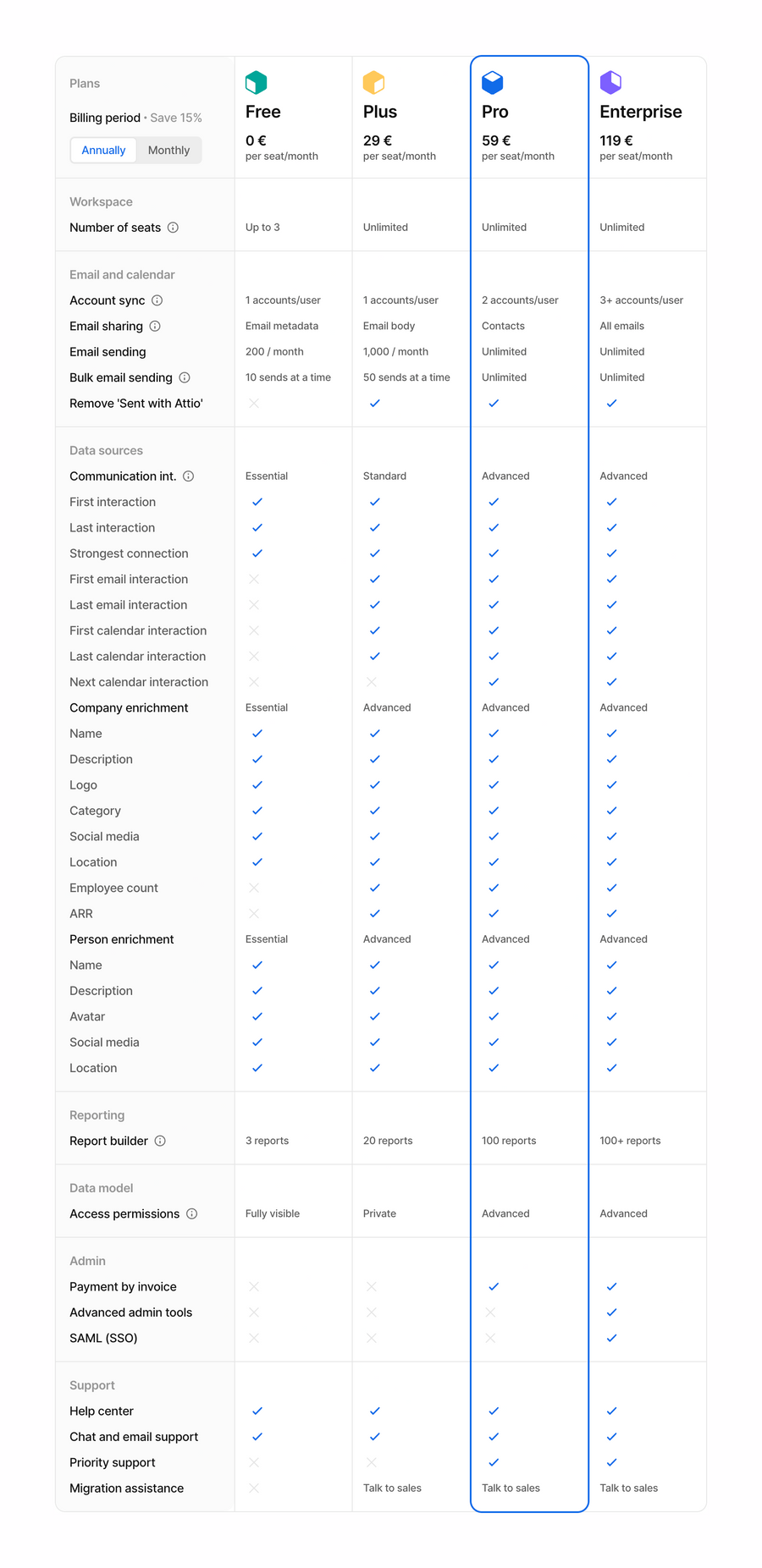762x1568 pixels.
Task: Click the Bulk email sending info icon
Action: [185, 377]
